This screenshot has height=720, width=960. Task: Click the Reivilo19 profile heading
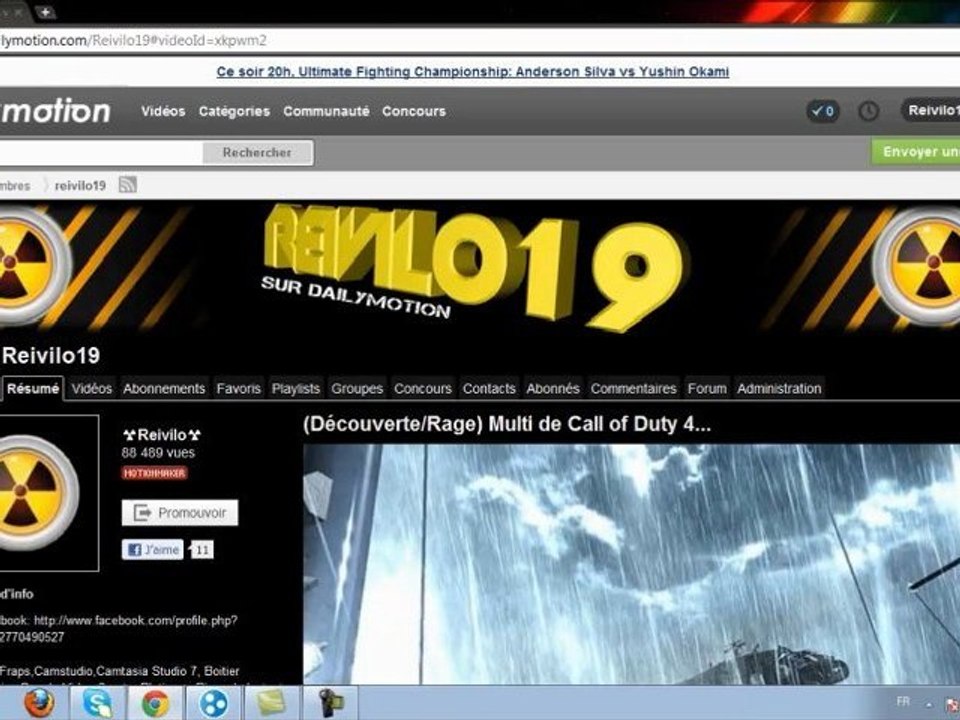(x=51, y=356)
